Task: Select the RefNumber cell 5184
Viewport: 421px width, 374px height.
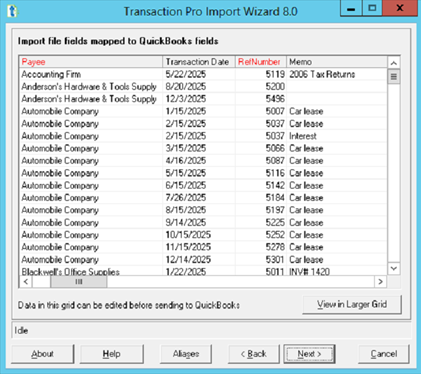Action: (x=261, y=198)
